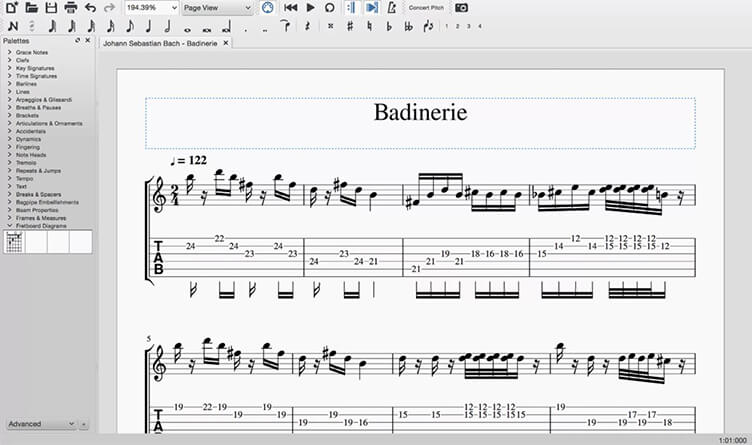This screenshot has height=445, width=752.
Task: Select the 2/4 time signature
Action: pyautogui.click(x=175, y=195)
